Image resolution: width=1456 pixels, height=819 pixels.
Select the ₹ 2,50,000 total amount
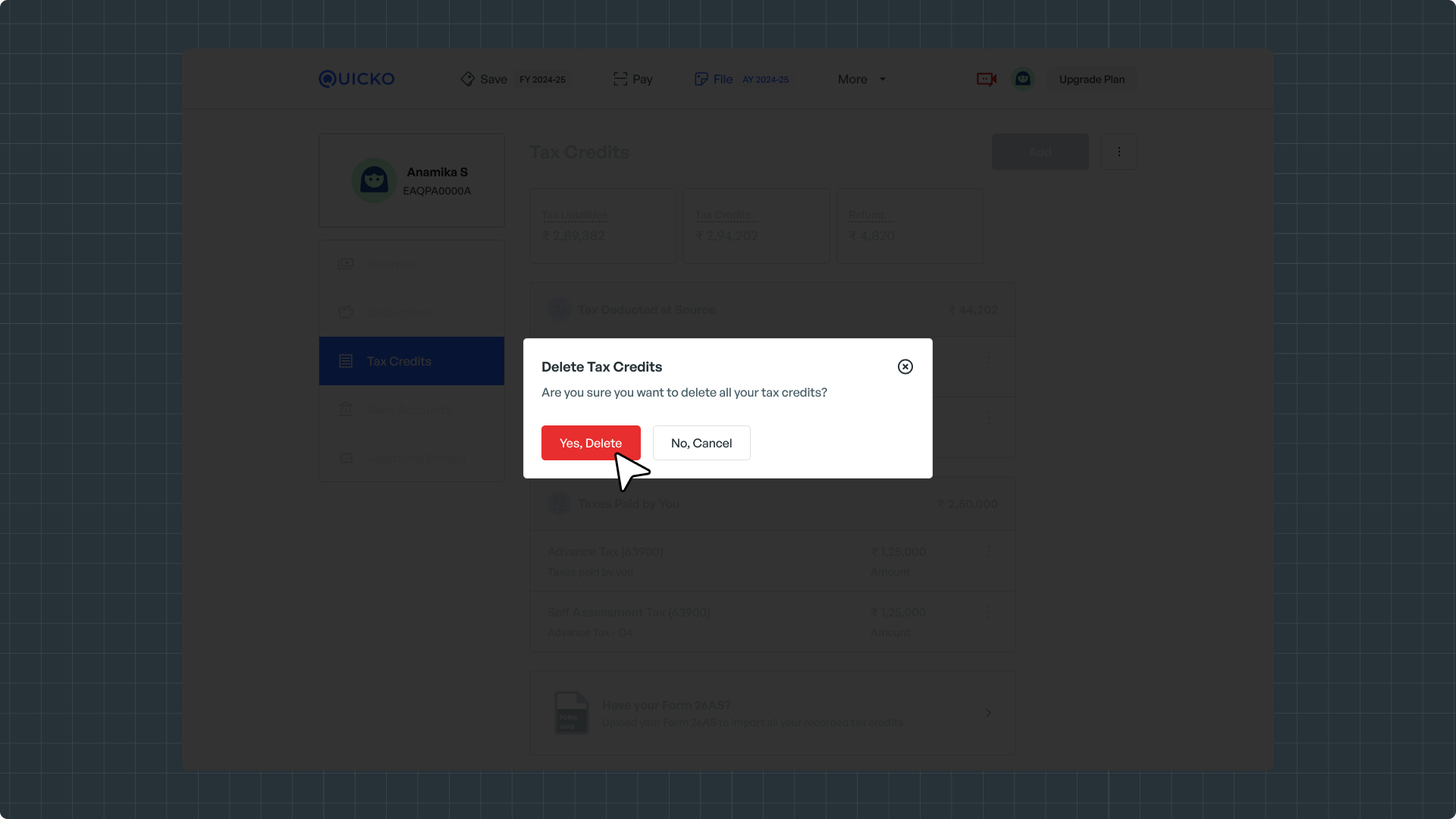coord(968,504)
